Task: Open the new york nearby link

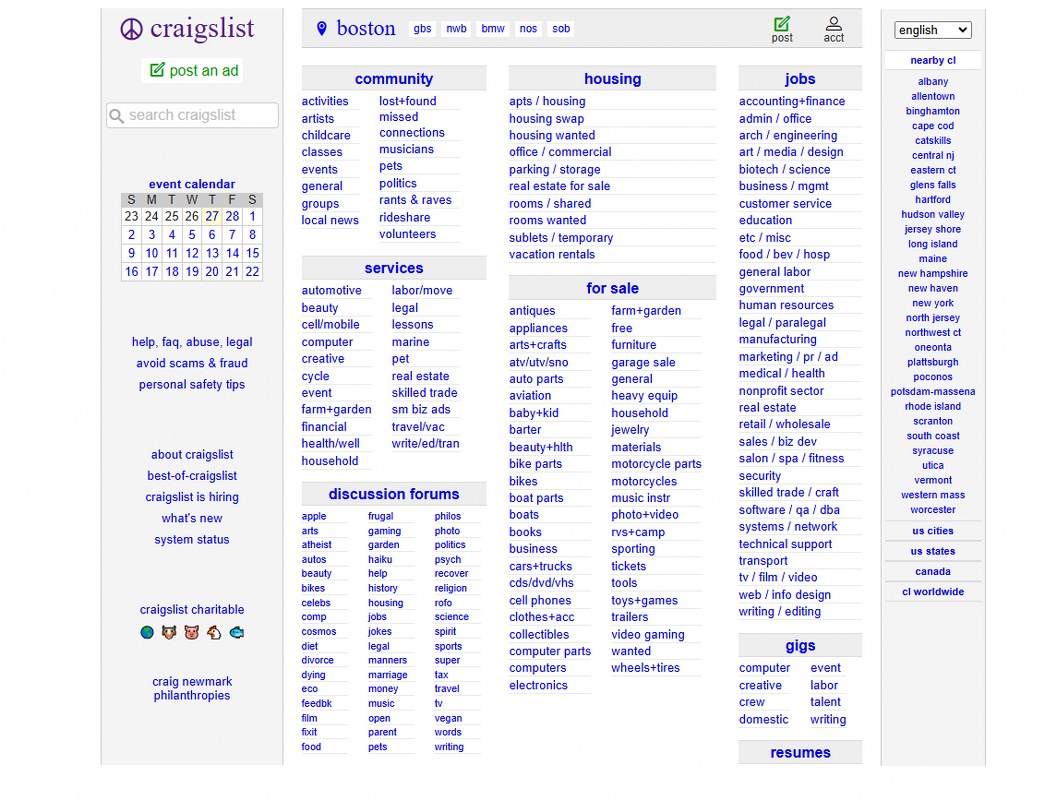Action: click(x=932, y=303)
